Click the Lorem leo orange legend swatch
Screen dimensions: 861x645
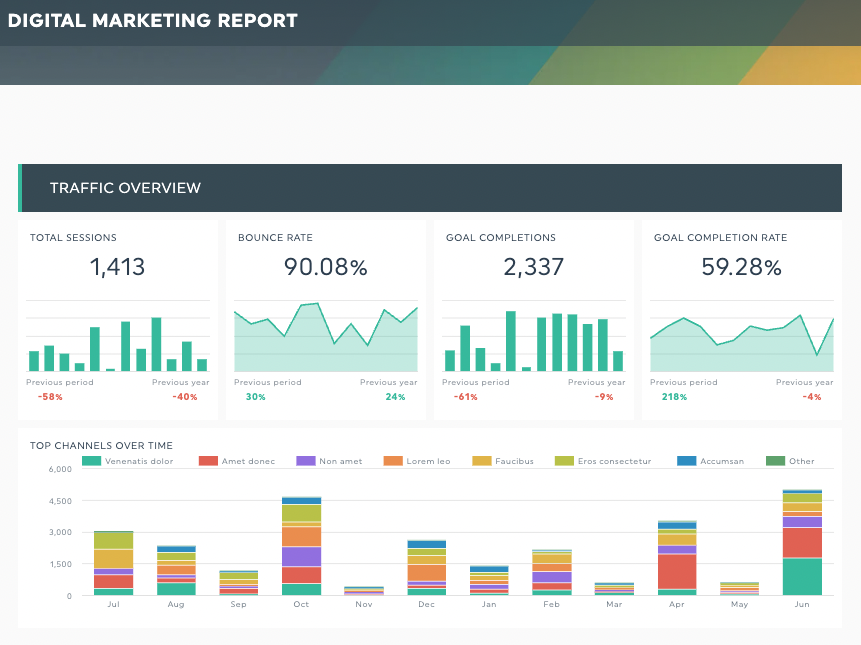tap(393, 461)
